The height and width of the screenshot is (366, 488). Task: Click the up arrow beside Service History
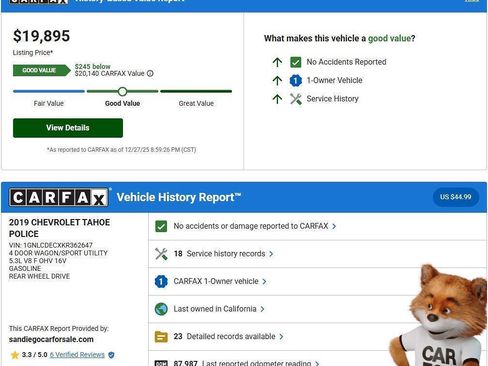[277, 99]
